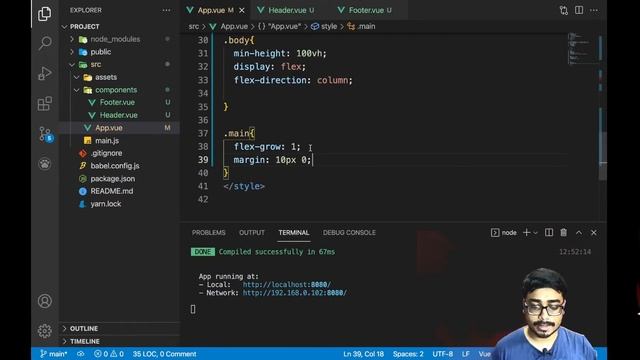The image size is (640, 360).
Task: Switch to the Footer.vue tab
Action: [366, 10]
